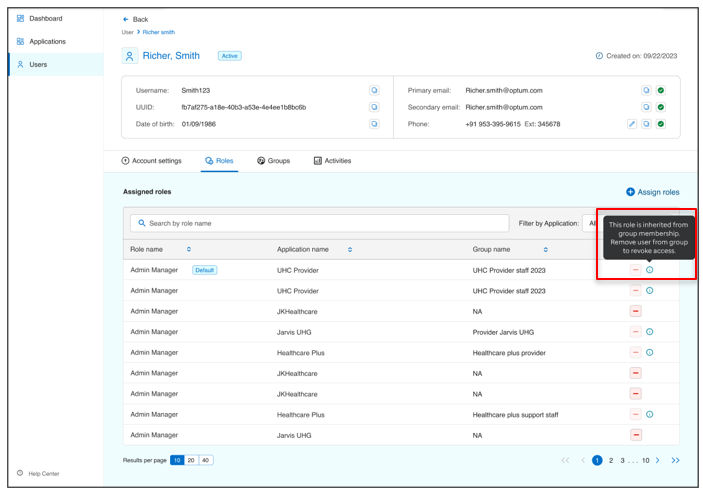The height and width of the screenshot is (493, 703).
Task: Jump to the first page with double chevron
Action: [565, 460]
